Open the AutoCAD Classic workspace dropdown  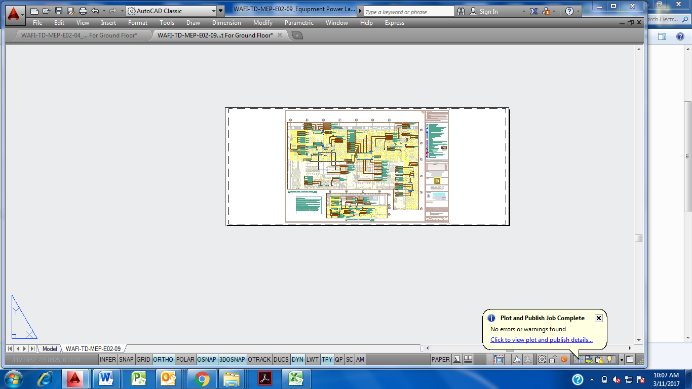pyautogui.click(x=172, y=11)
